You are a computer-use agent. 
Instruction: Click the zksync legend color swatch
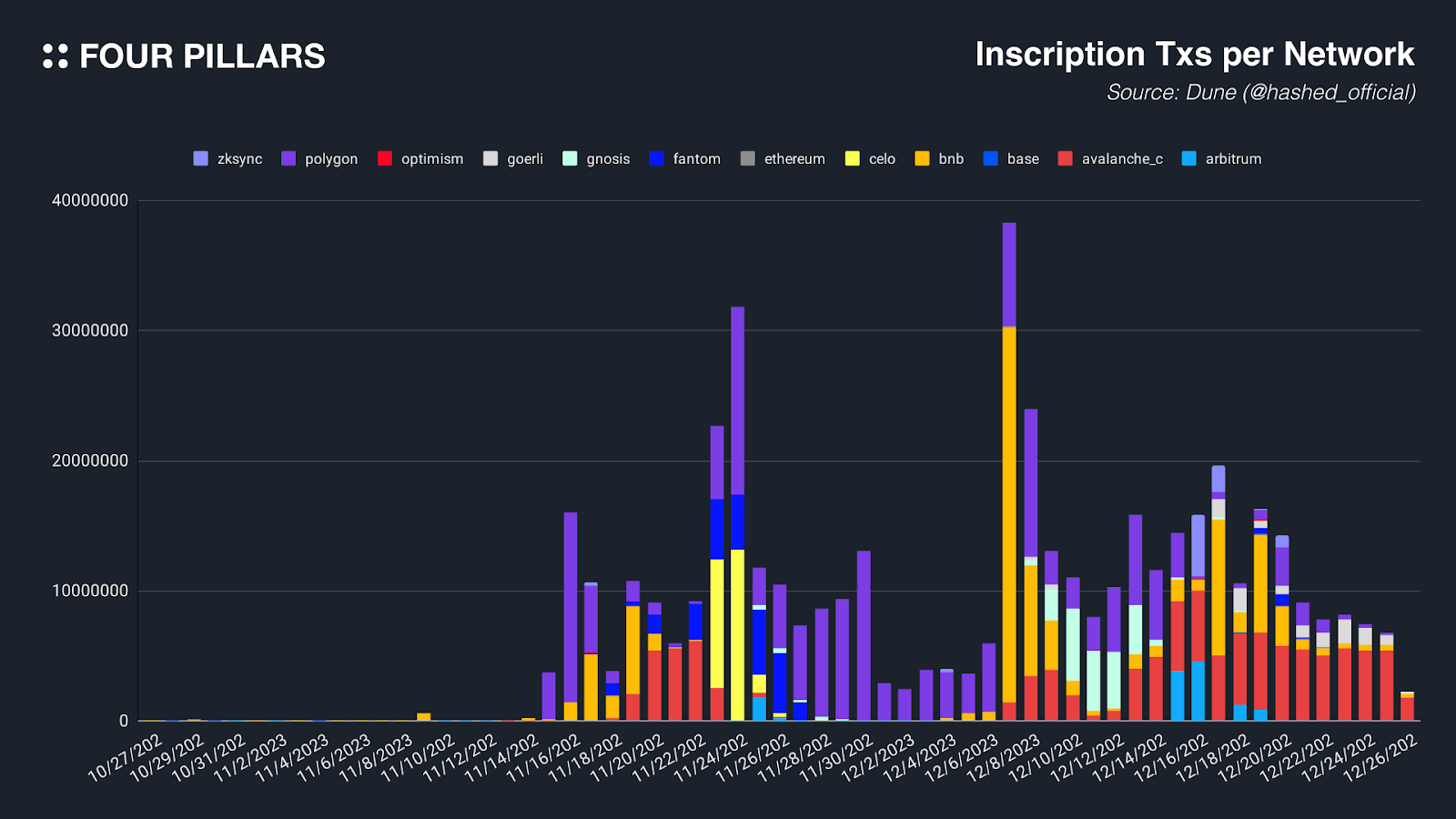[201, 158]
